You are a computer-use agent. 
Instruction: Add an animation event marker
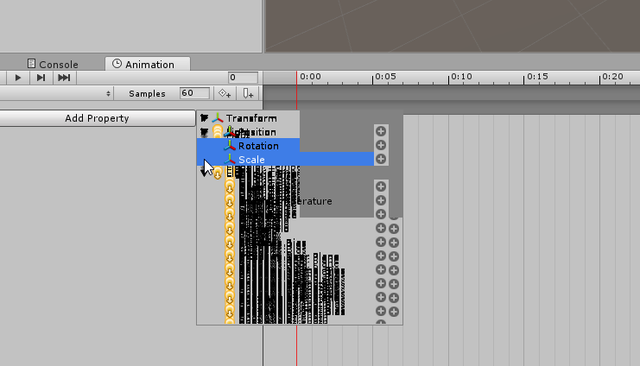tap(248, 93)
